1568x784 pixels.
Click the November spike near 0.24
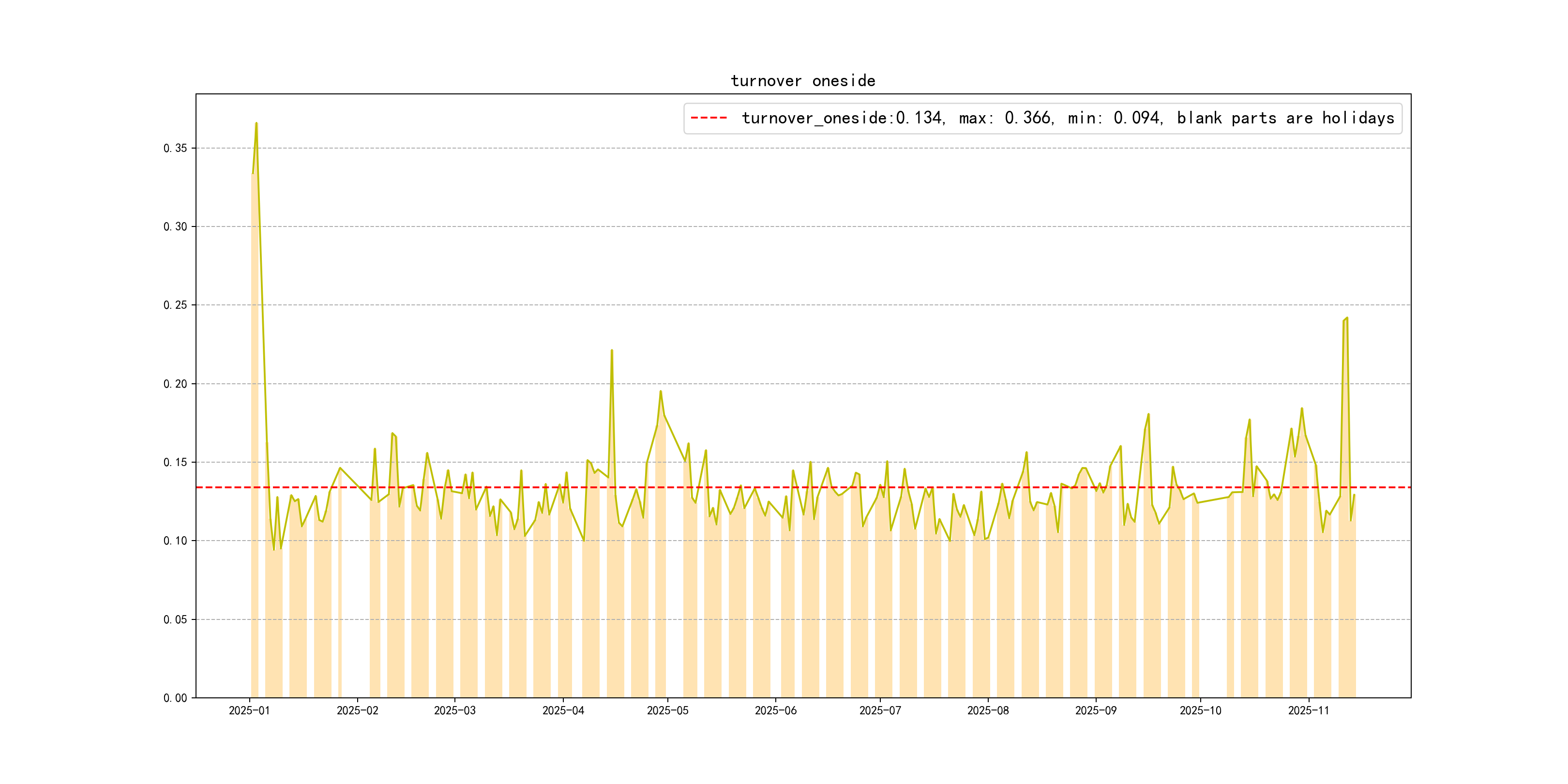click(1346, 318)
